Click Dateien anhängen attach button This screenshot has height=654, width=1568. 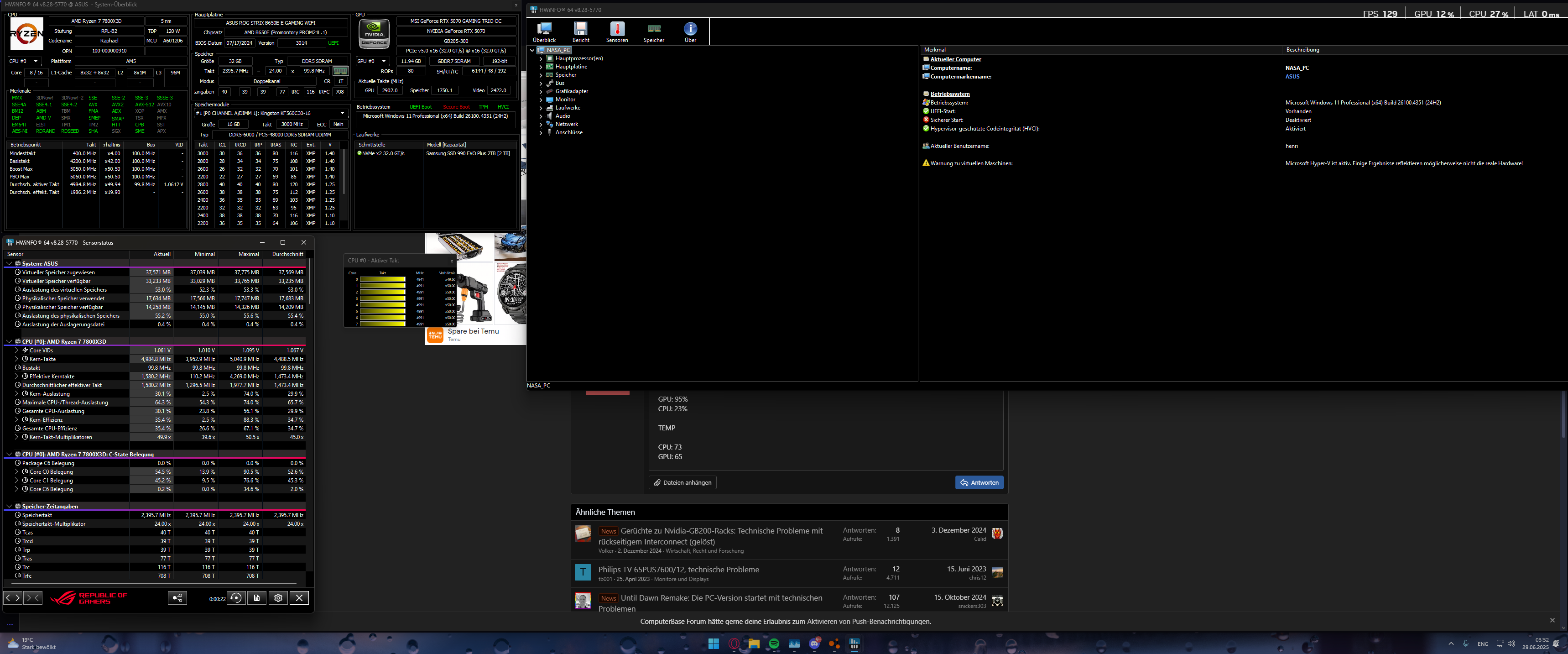pyautogui.click(x=682, y=482)
